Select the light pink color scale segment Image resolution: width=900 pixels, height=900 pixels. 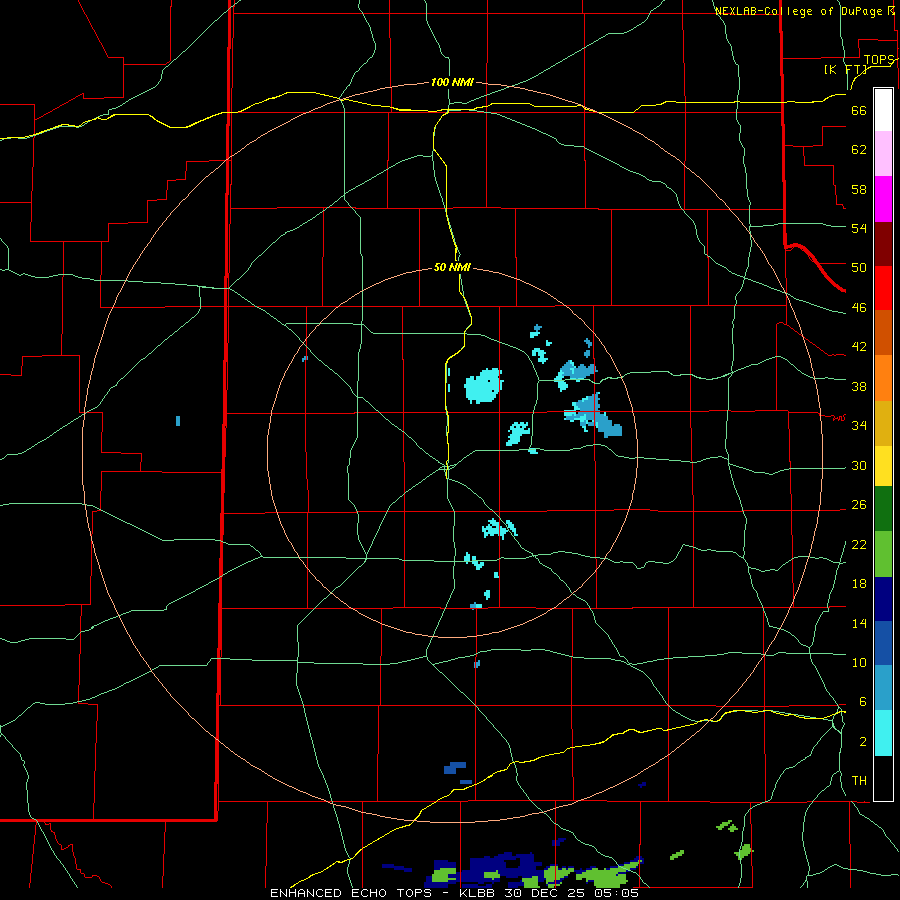coord(883,154)
